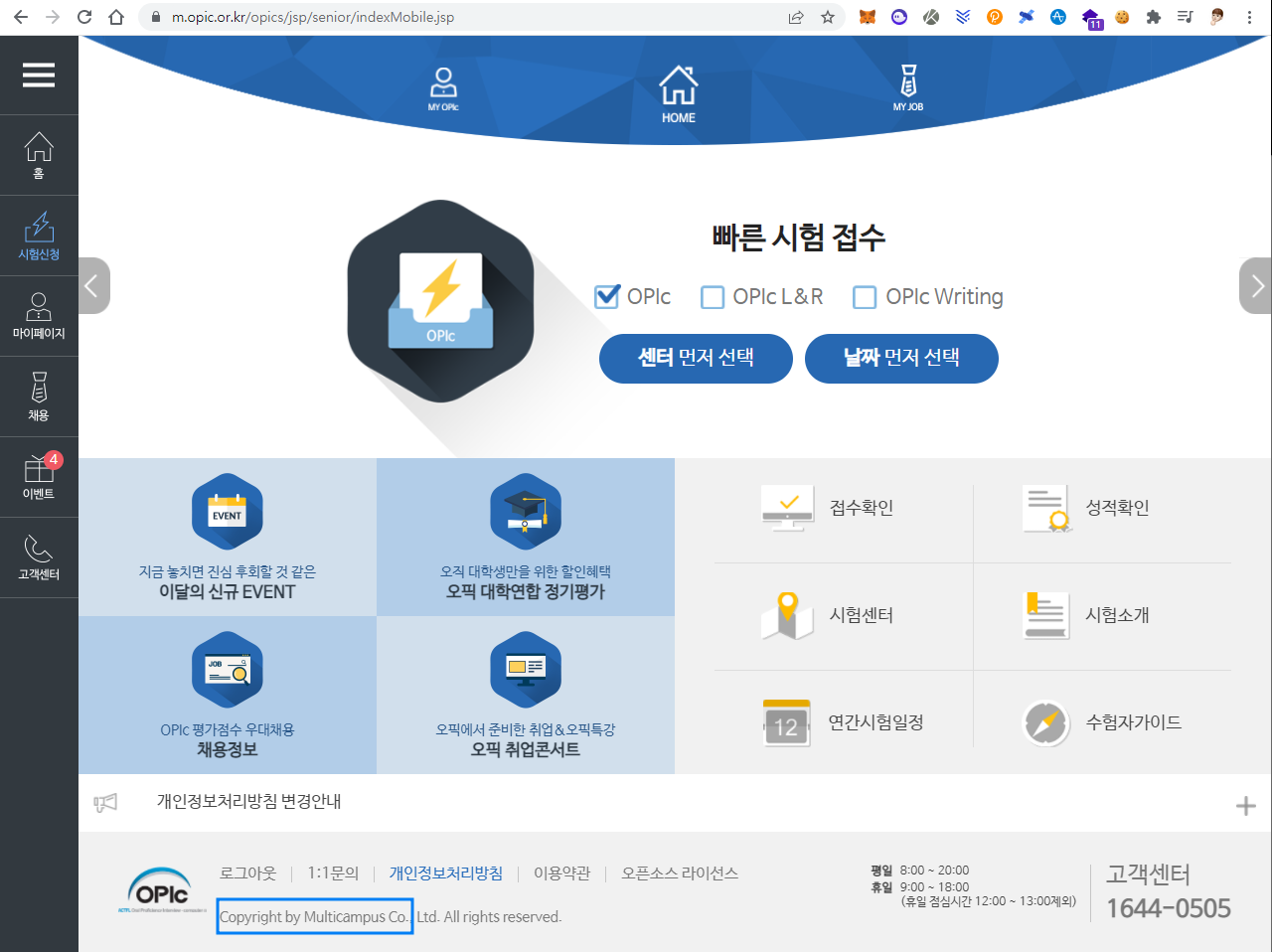1272x952 pixels.
Task: Uncheck the OPIc checkbox
Action: tap(607, 296)
